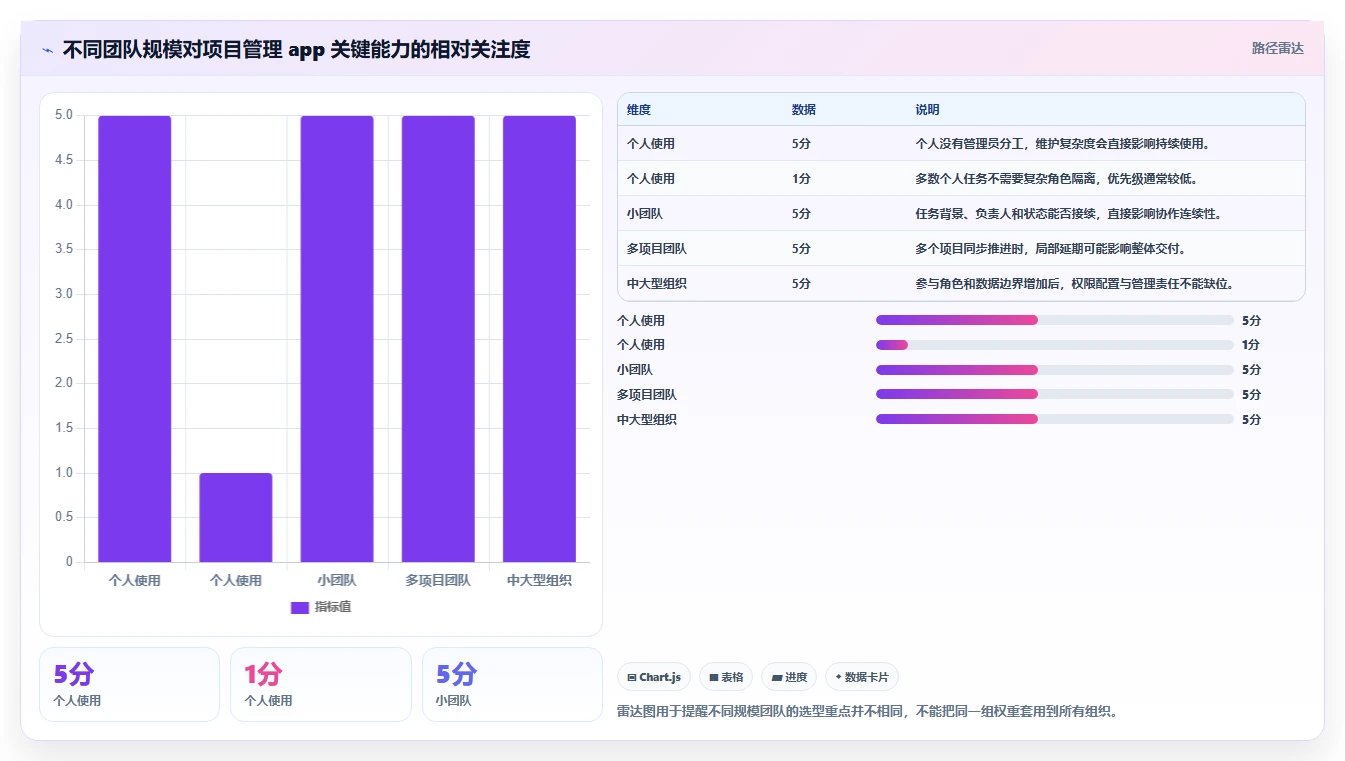Click 多项目团队 in the table's 维度 column
This screenshot has height=761, width=1345.
657,249
